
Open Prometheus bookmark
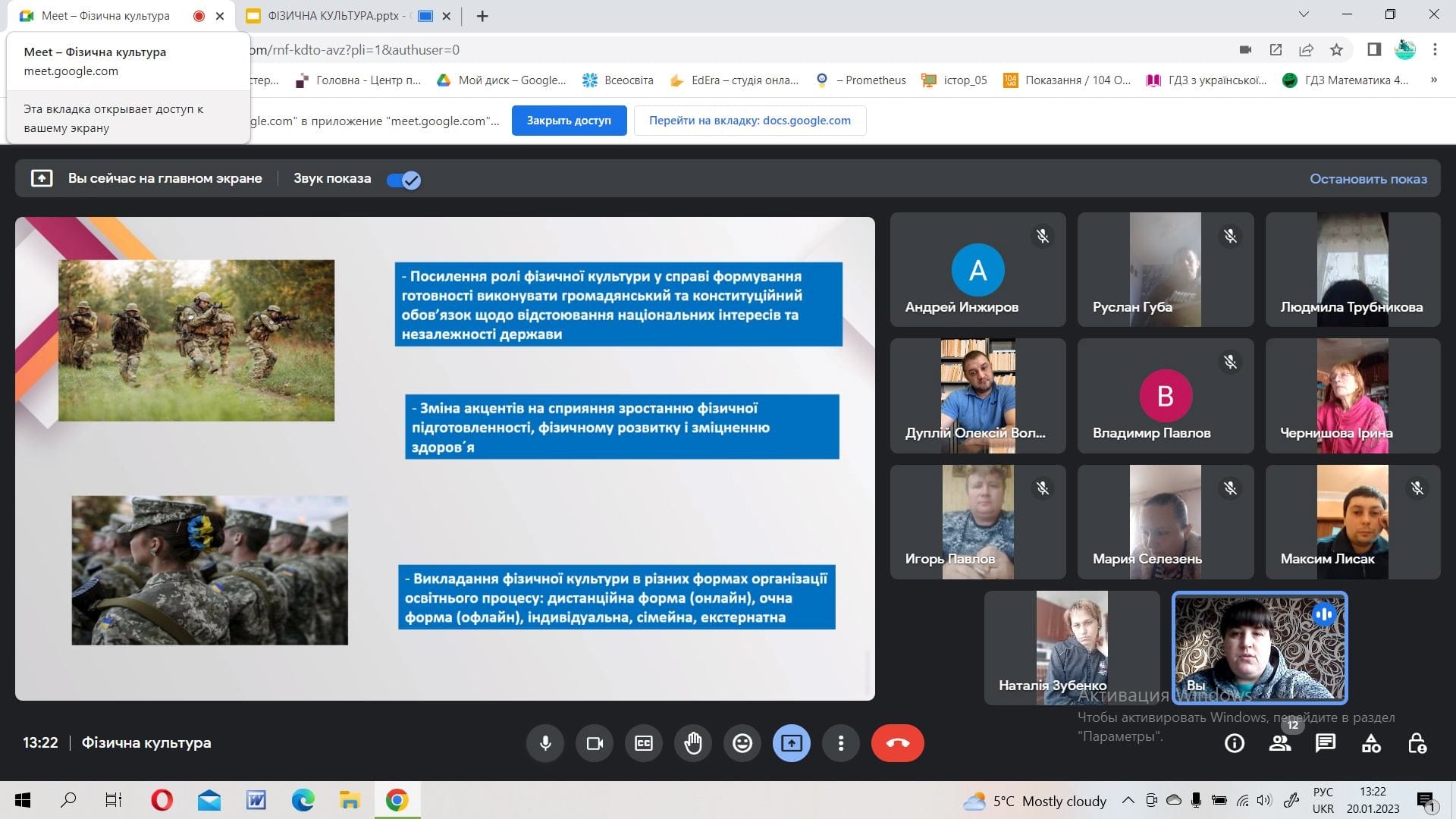pos(861,80)
